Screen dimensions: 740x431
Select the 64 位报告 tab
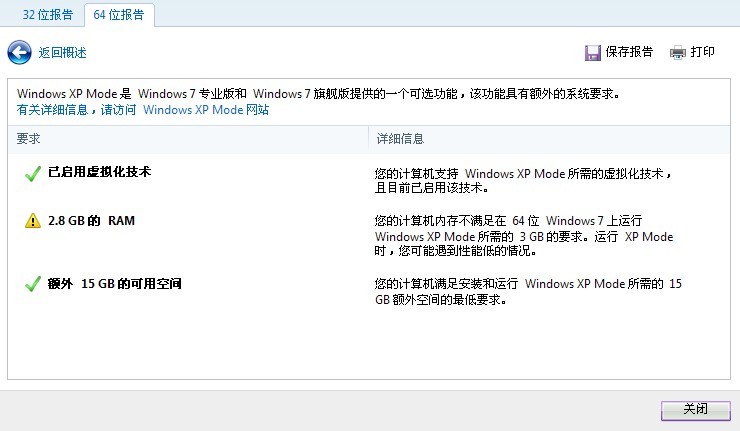pos(119,15)
